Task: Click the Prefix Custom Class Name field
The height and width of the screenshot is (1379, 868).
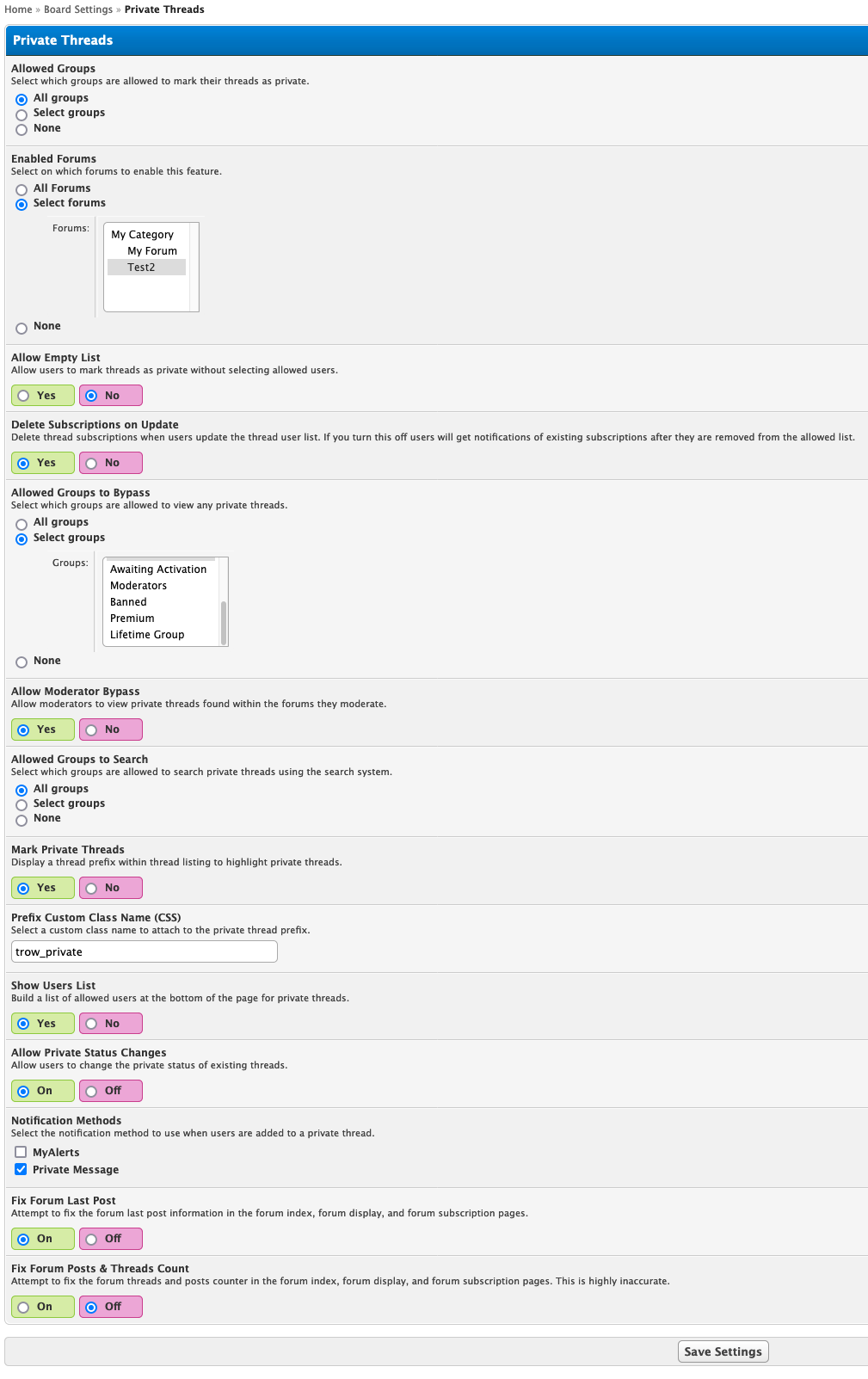Action: [x=145, y=951]
